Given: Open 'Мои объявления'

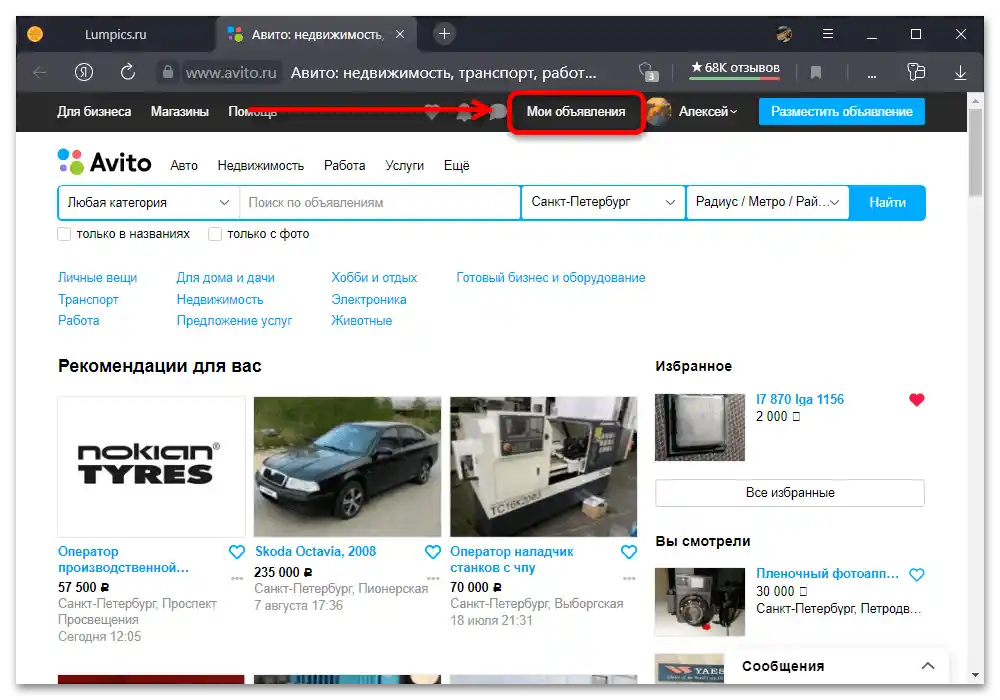Looking at the screenshot, I should pyautogui.click(x=576, y=112).
